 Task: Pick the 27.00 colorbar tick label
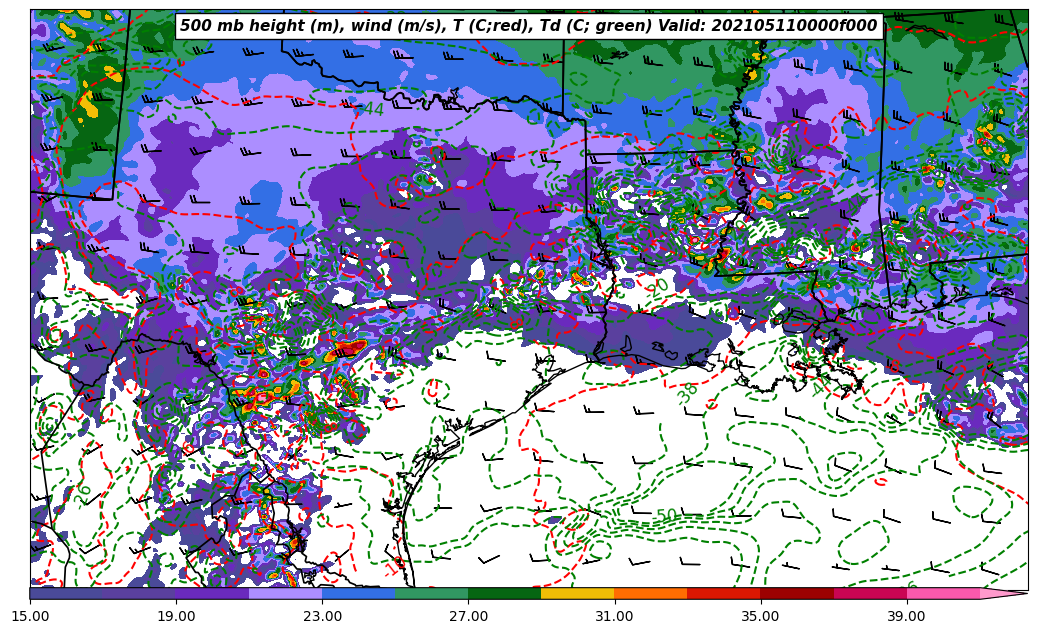[x=468, y=616]
